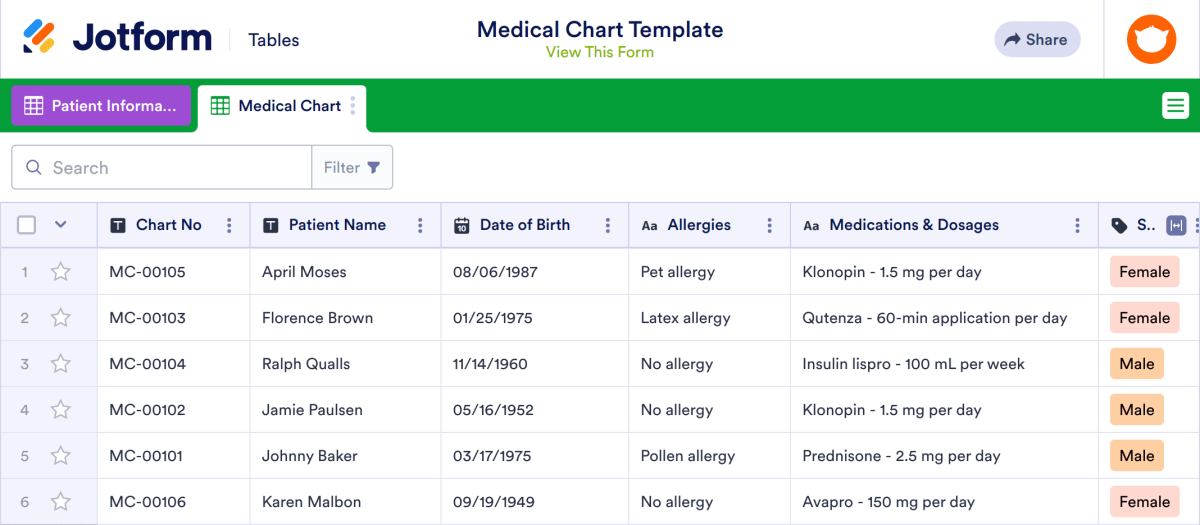Toggle the select all rows checkbox

[27, 225]
